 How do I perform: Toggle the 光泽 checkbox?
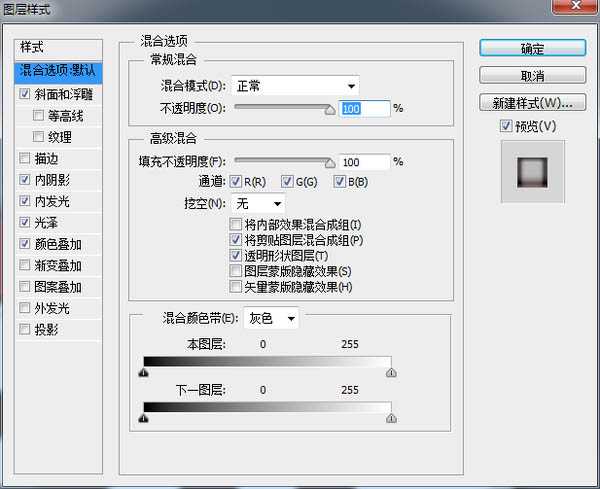(x=24, y=222)
